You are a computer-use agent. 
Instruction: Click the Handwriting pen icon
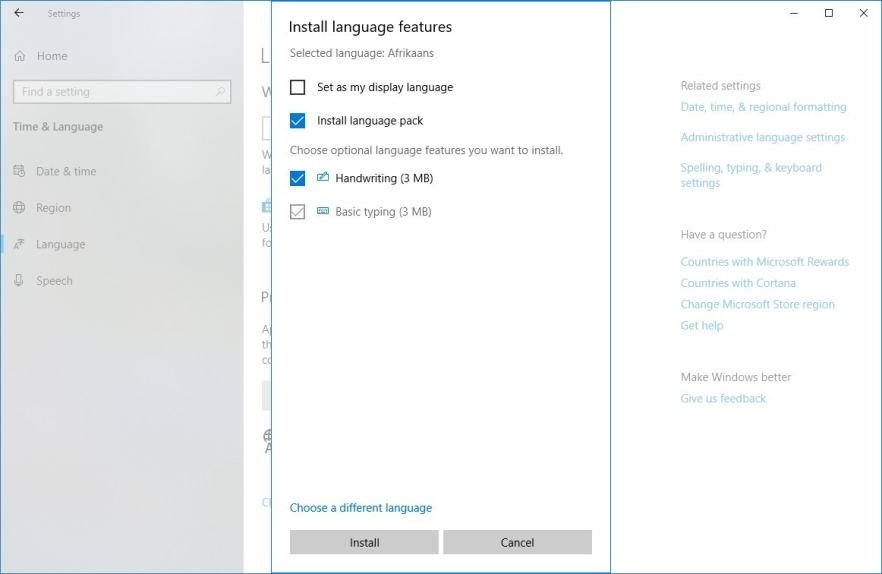tap(322, 178)
